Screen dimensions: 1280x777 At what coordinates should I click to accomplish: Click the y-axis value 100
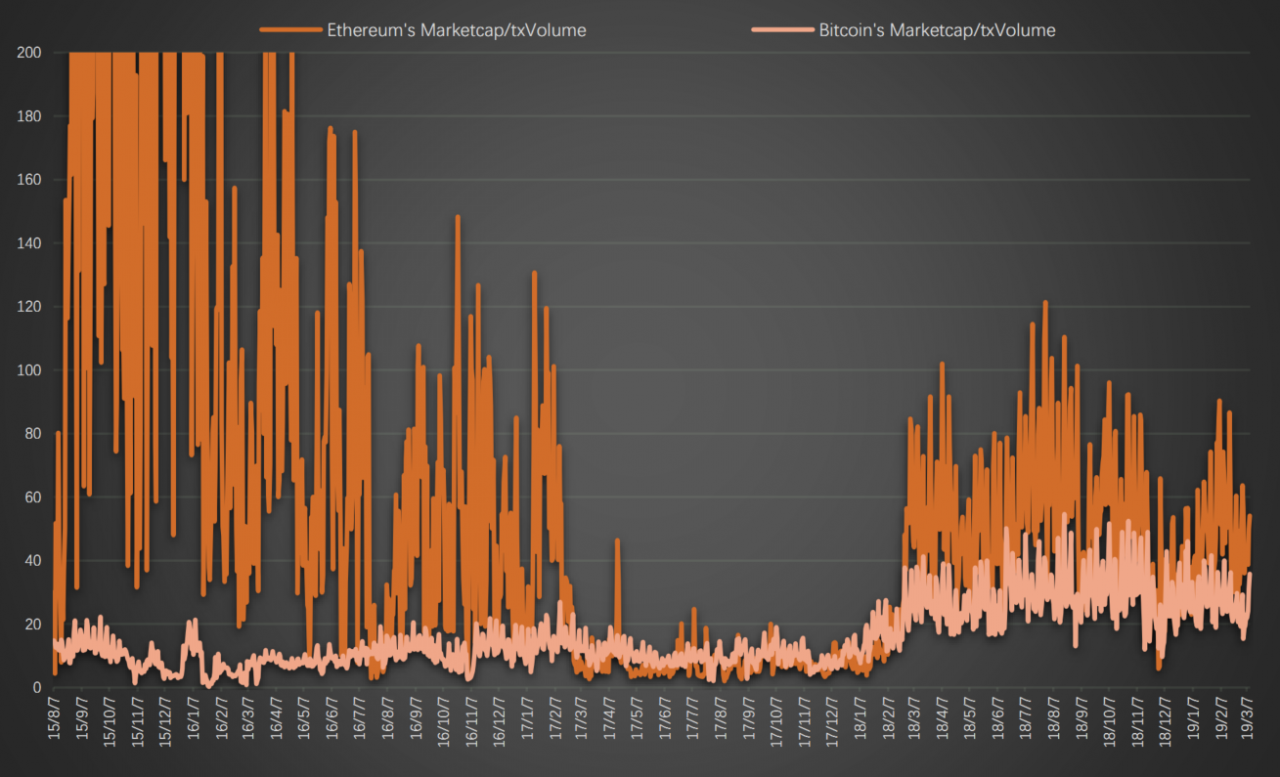coord(29,370)
